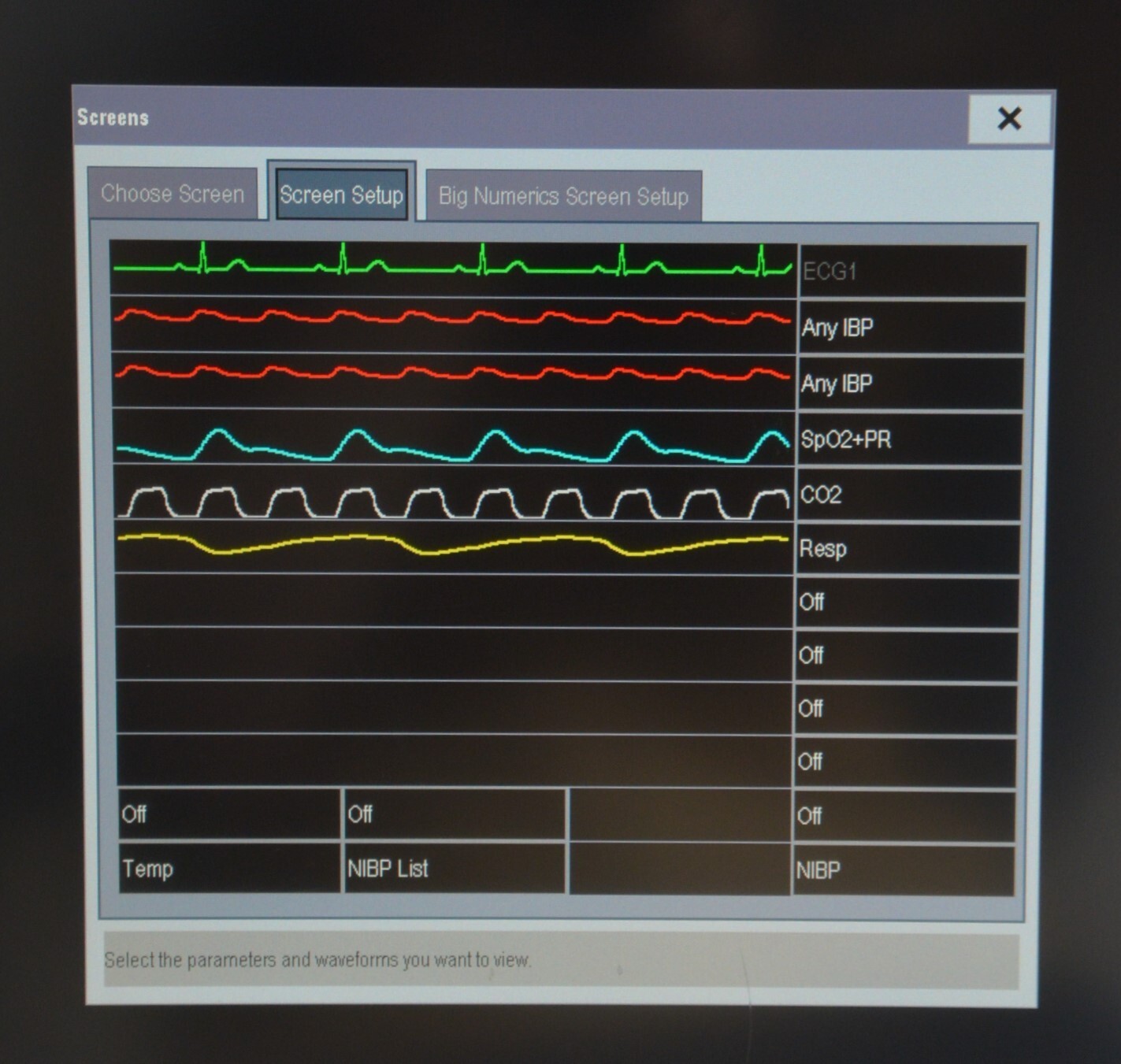1121x1064 pixels.
Task: Change the SpO2+PR parameter selection
Action: [x=910, y=439]
